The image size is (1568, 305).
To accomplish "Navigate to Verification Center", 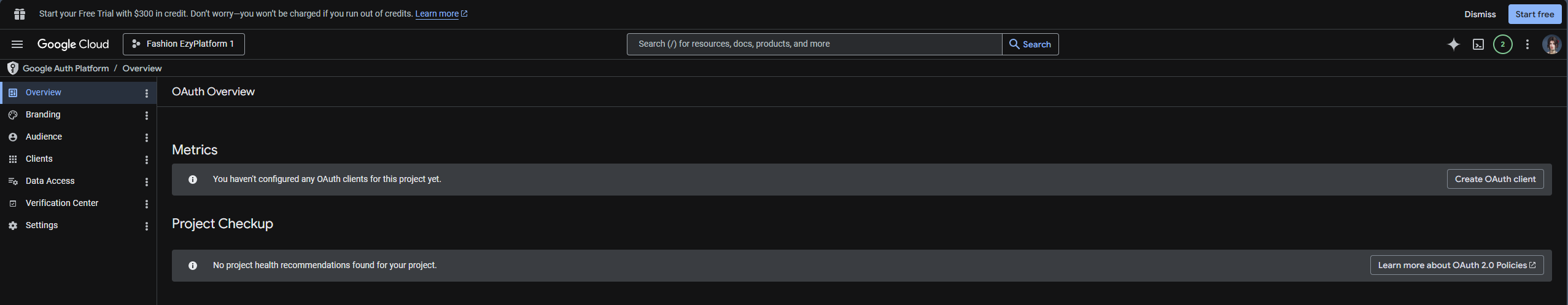I will tap(61, 203).
